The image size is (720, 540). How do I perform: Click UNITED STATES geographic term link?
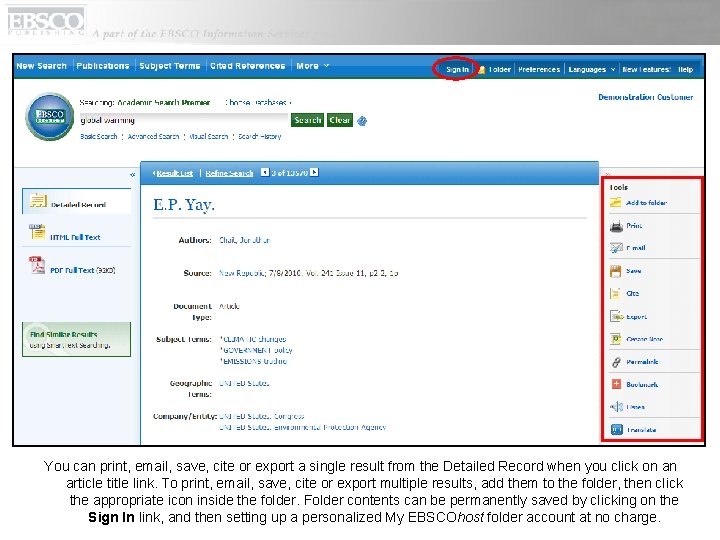(x=244, y=383)
